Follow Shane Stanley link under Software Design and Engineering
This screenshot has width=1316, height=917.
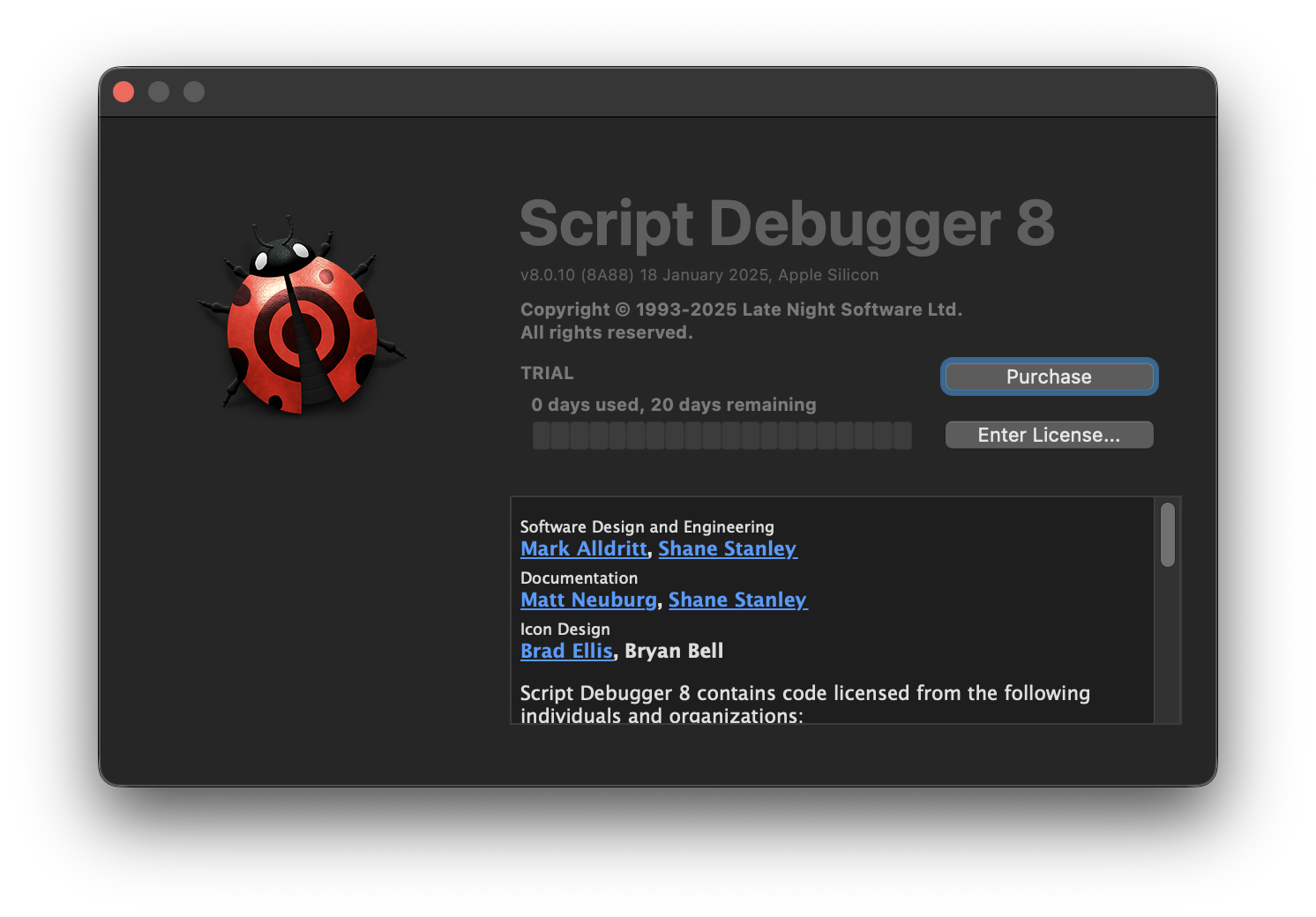tap(727, 548)
